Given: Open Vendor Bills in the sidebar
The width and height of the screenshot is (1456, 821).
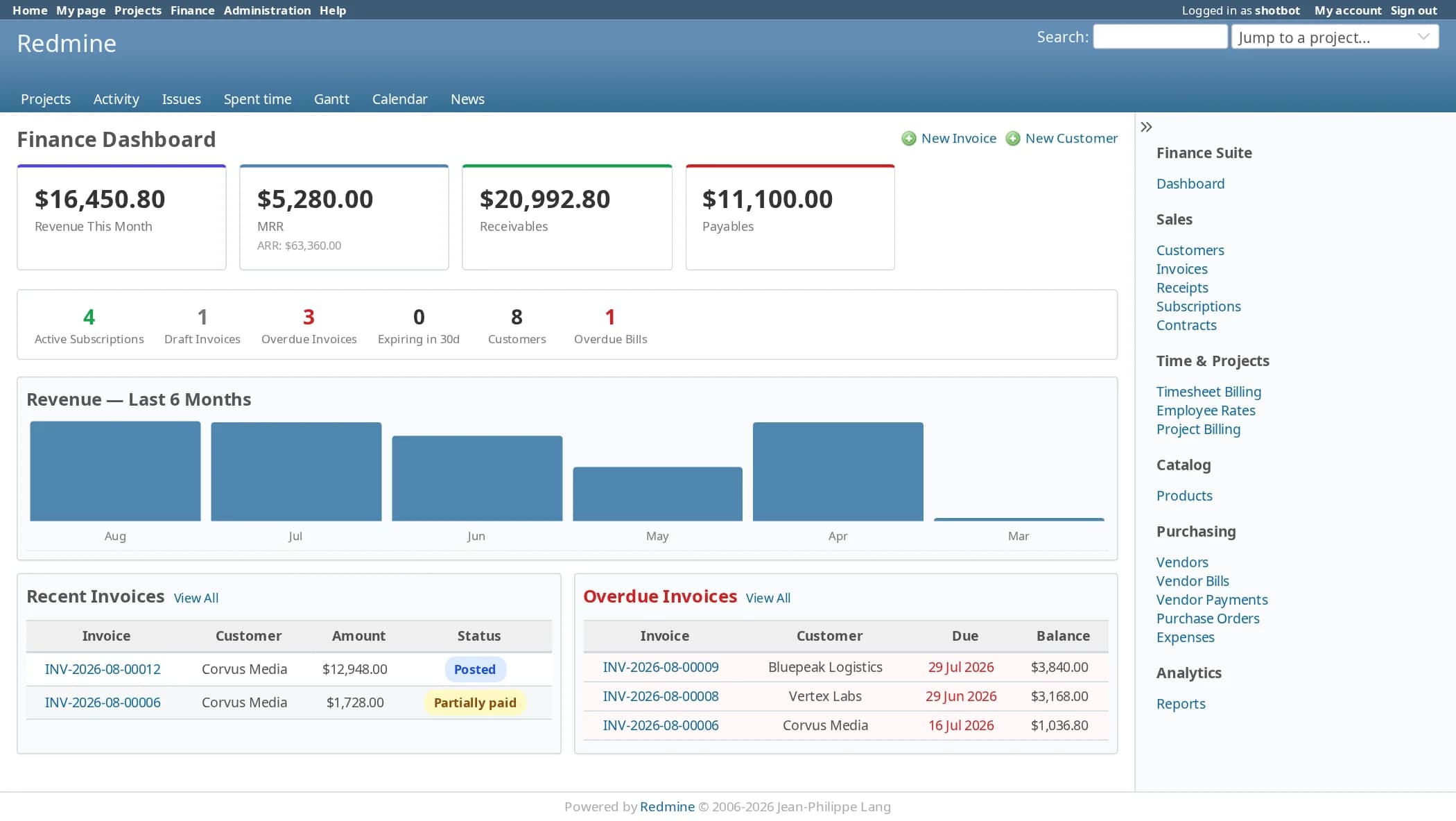Looking at the screenshot, I should (1193, 581).
